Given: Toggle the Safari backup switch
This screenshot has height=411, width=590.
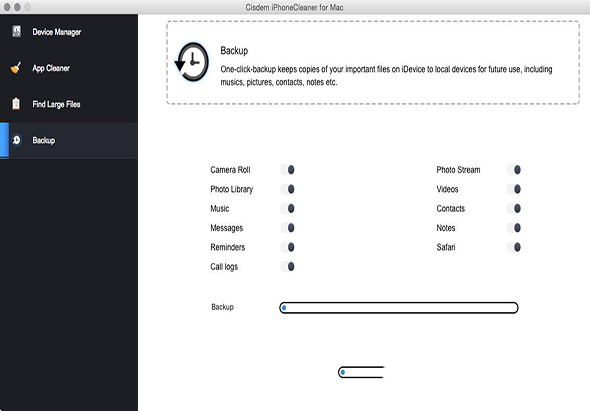Looking at the screenshot, I should pyautogui.click(x=514, y=247).
